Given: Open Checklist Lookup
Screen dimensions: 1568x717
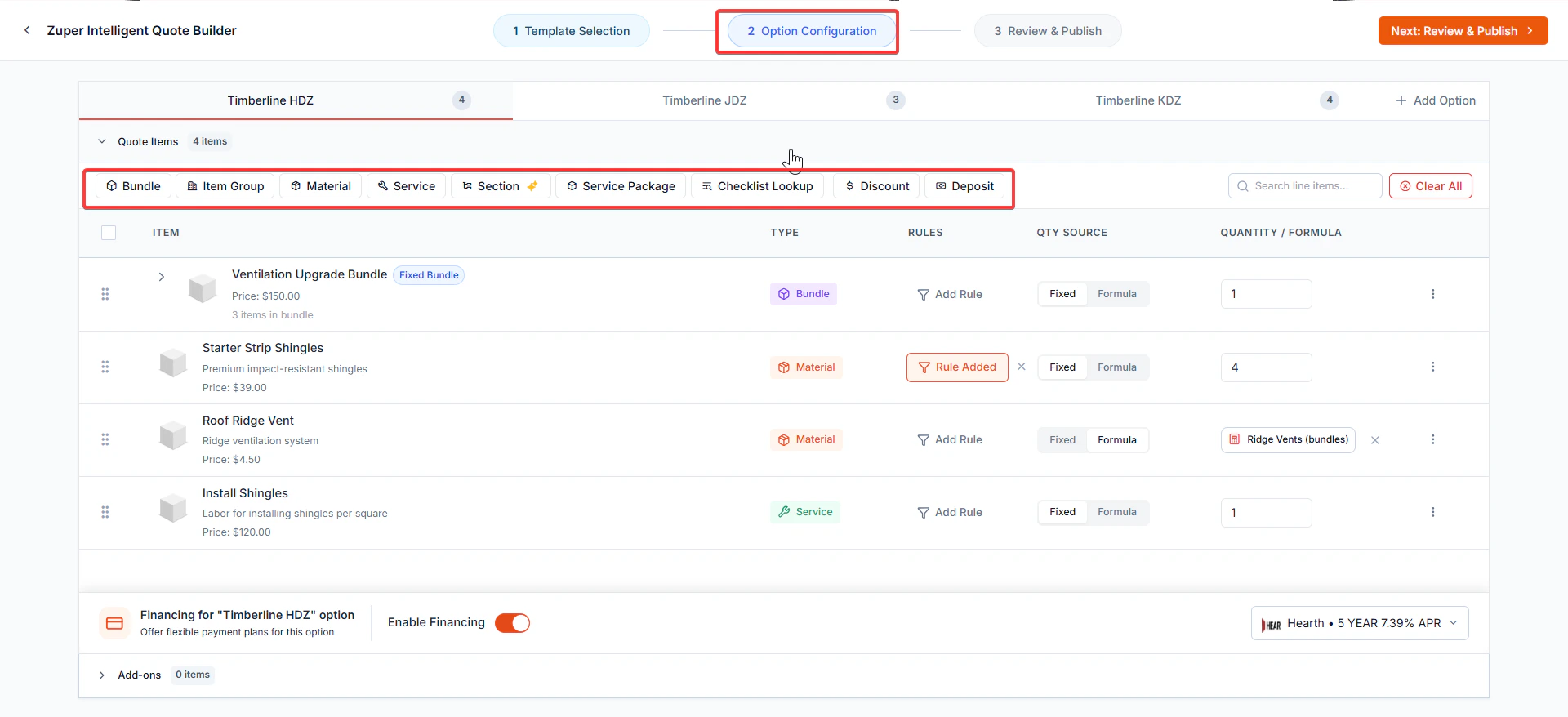Looking at the screenshot, I should coord(757,186).
